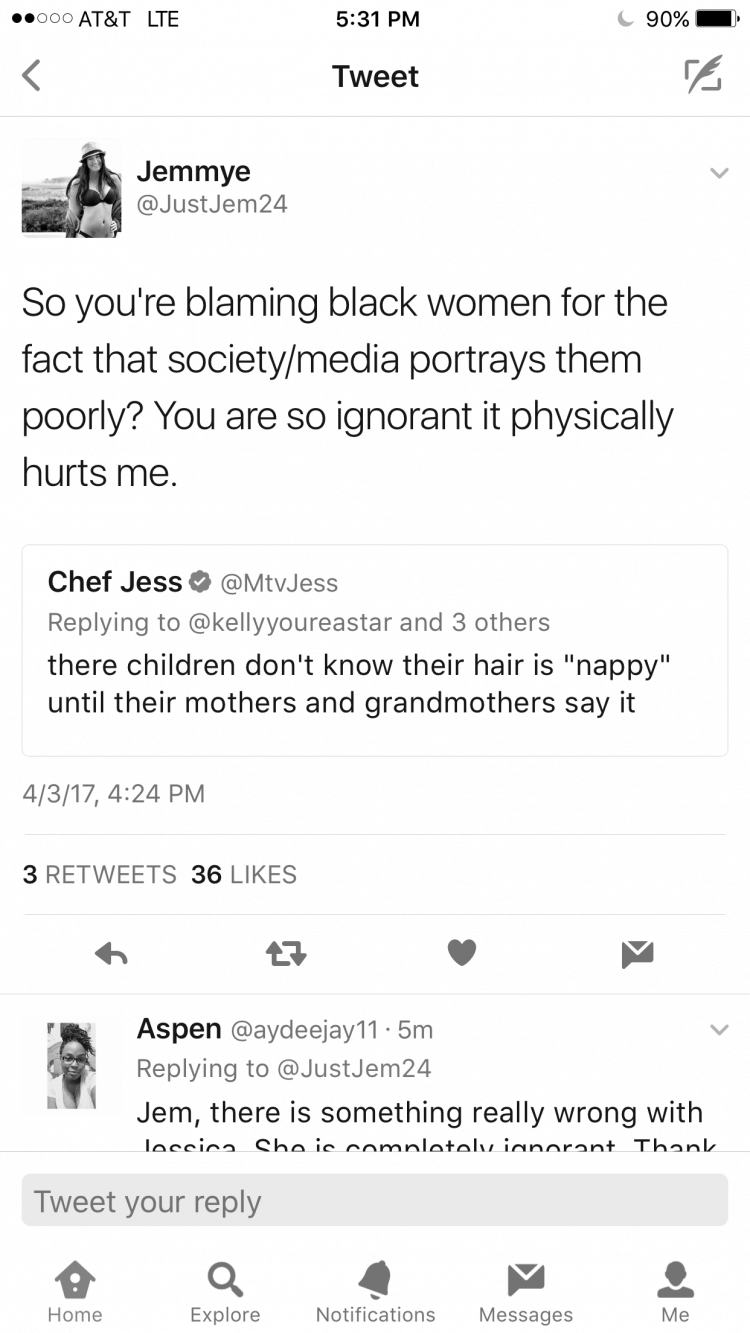Open the Messages tab

525,1290
